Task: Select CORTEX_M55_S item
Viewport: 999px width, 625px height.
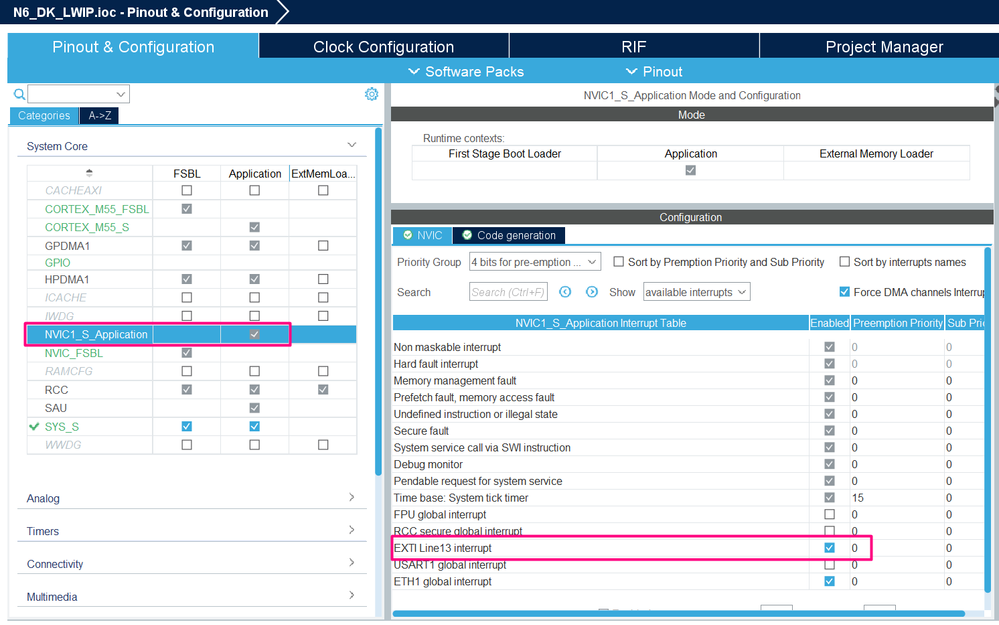Action: coord(87,227)
